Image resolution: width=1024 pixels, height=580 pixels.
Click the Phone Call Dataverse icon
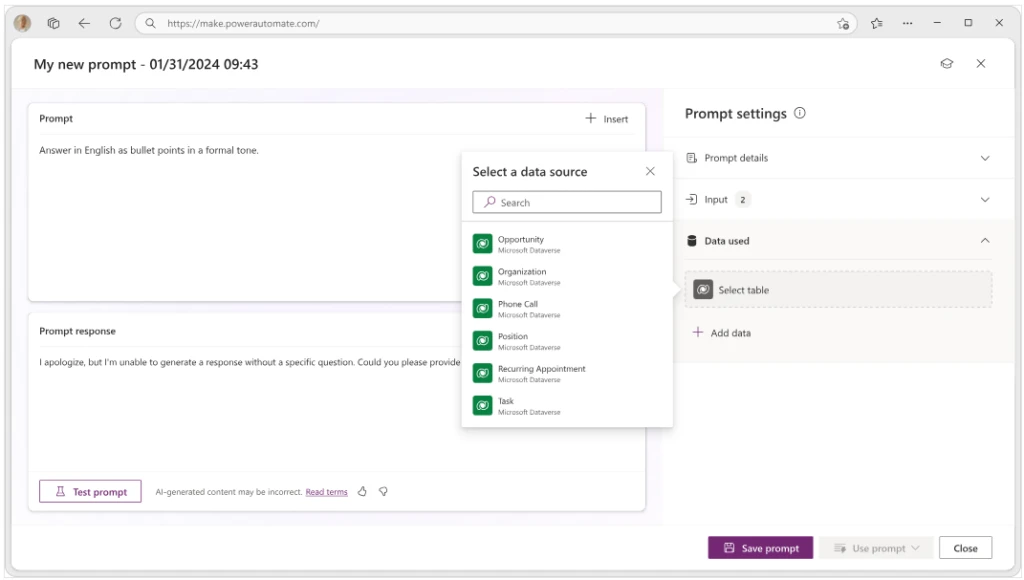click(483, 308)
